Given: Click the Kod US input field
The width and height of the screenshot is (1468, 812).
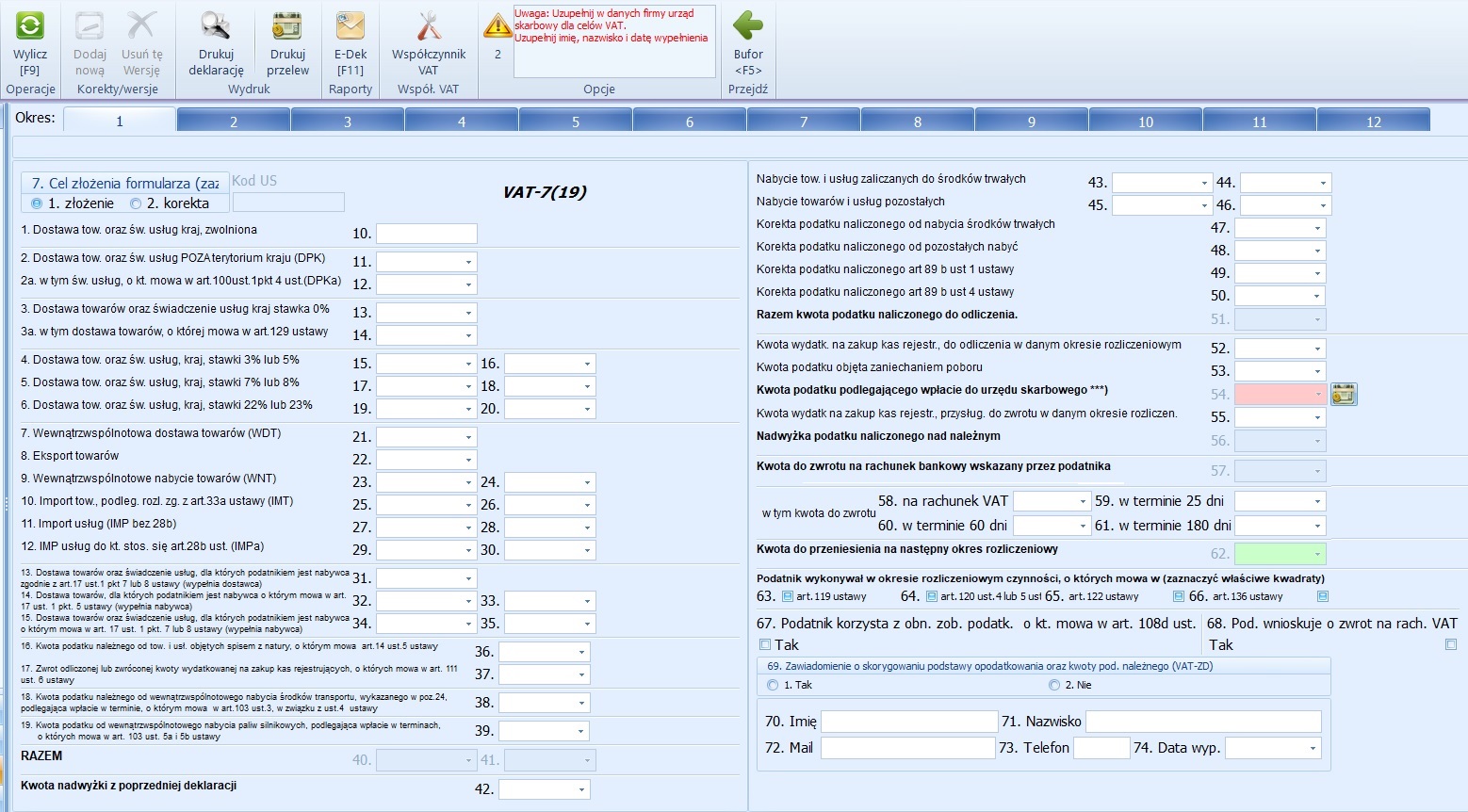Looking at the screenshot, I should [288, 202].
